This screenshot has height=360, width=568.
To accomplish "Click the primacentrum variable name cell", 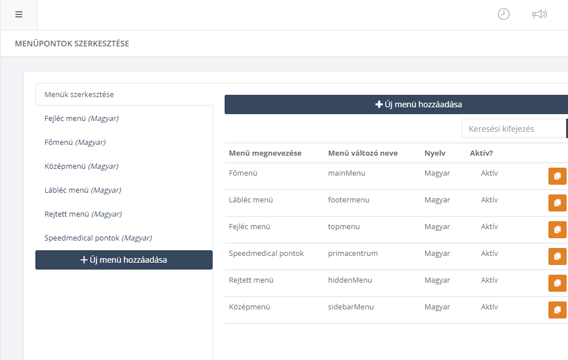I will coord(353,254).
